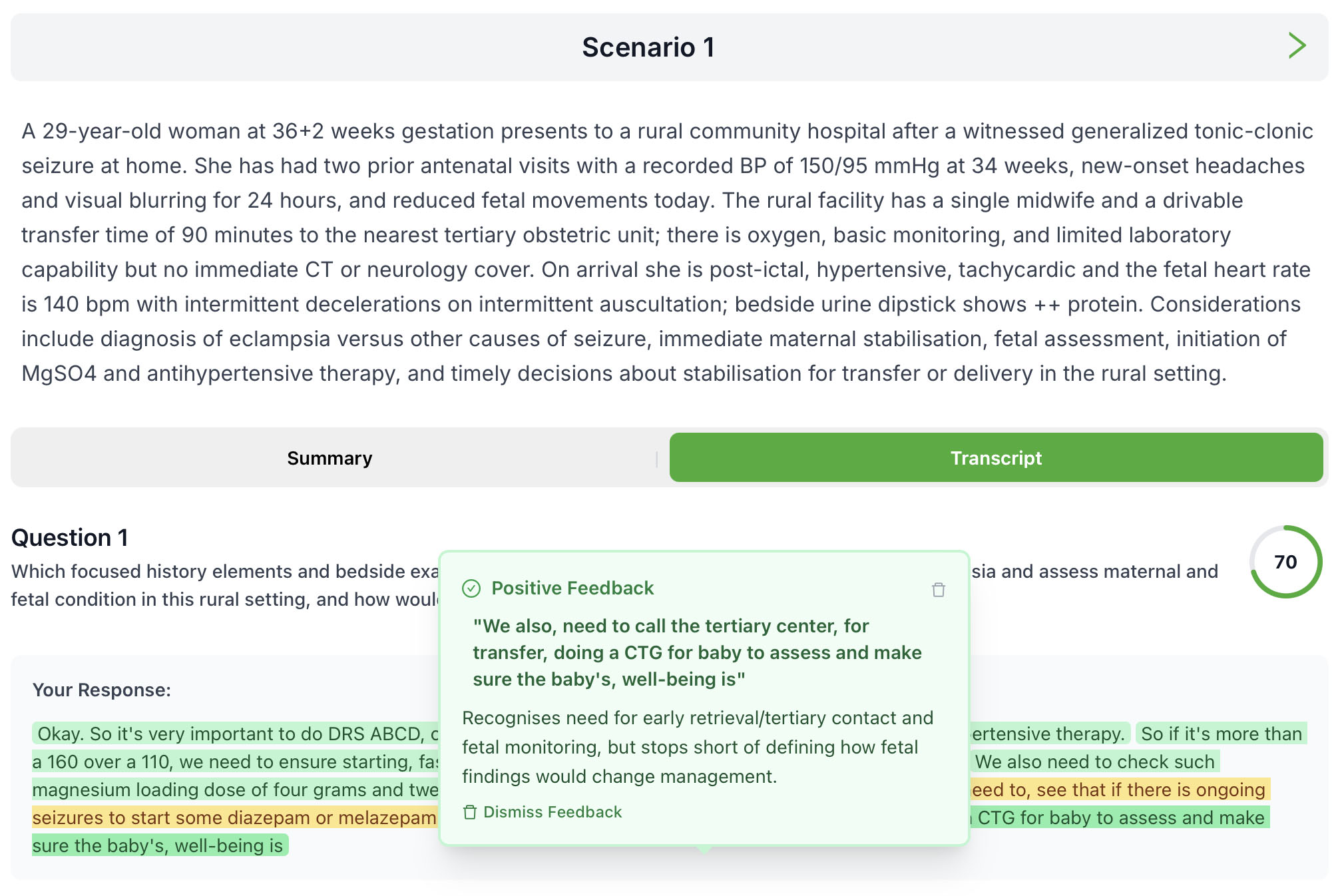Click the quoted transcript excerpt in popup
The image size is (1340, 896).
tap(696, 652)
